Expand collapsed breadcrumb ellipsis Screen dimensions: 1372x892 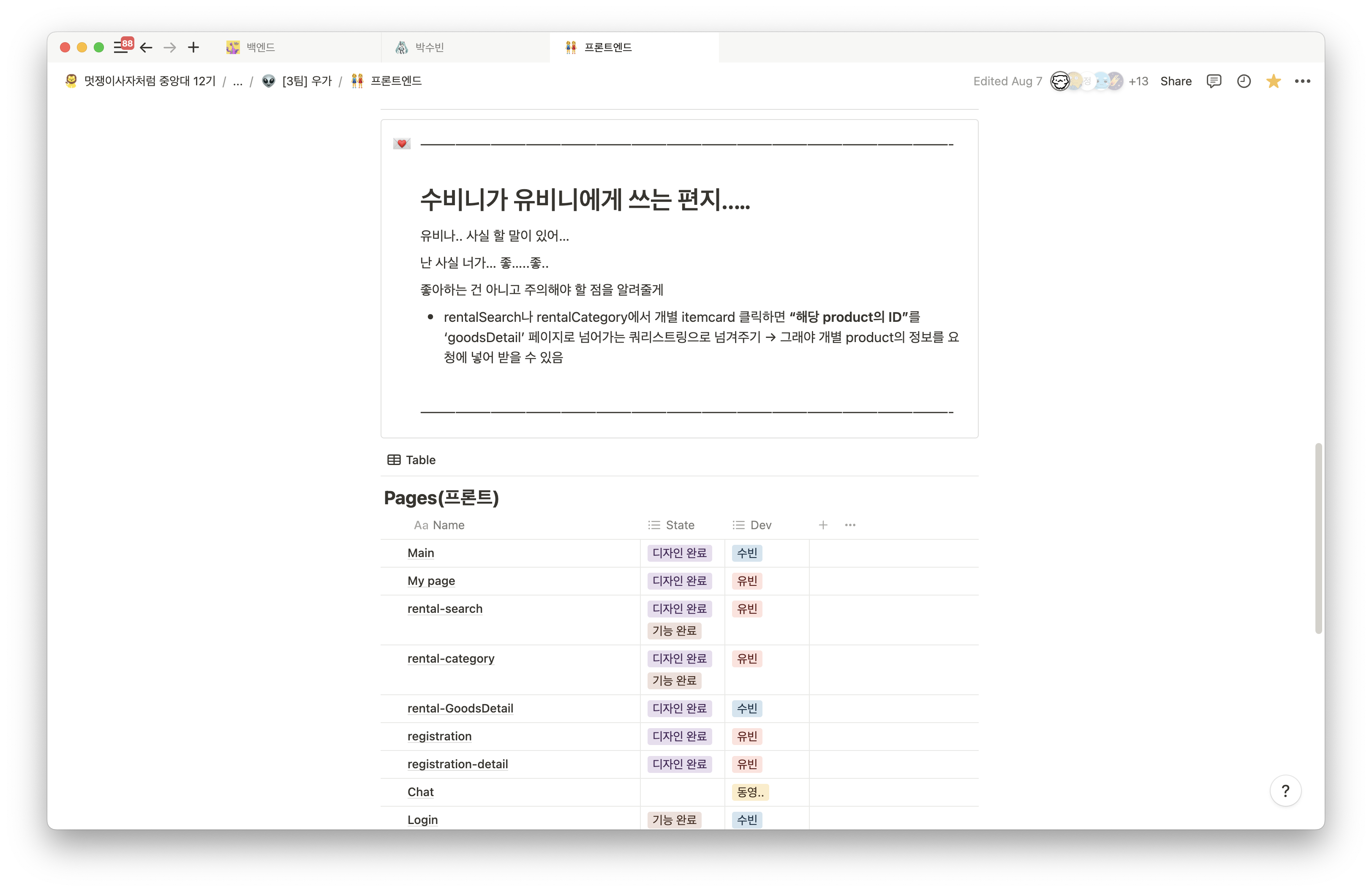coord(237,81)
